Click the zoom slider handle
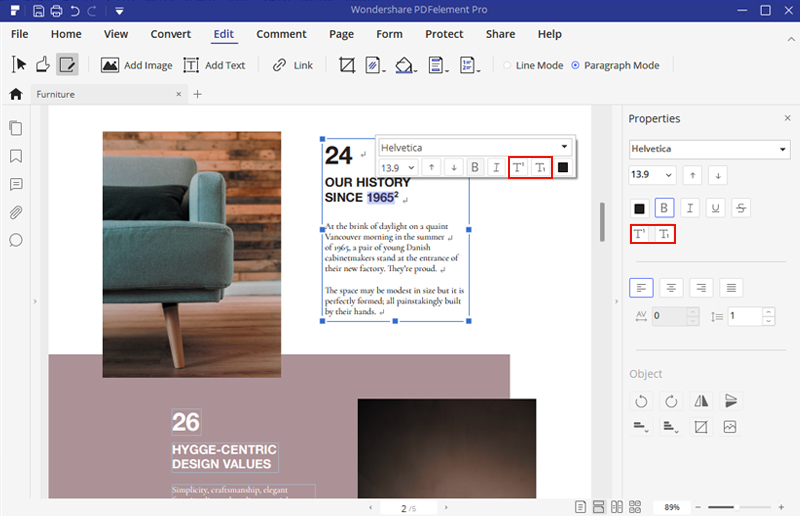Screen dimensions: 800x516 tap(735, 507)
